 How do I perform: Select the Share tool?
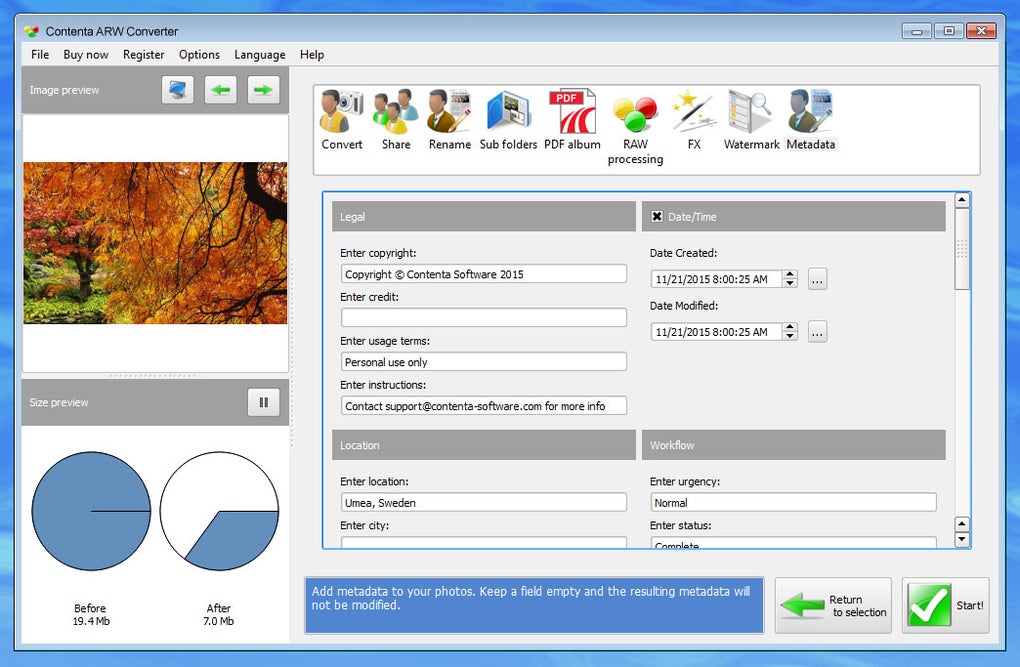tap(395, 118)
